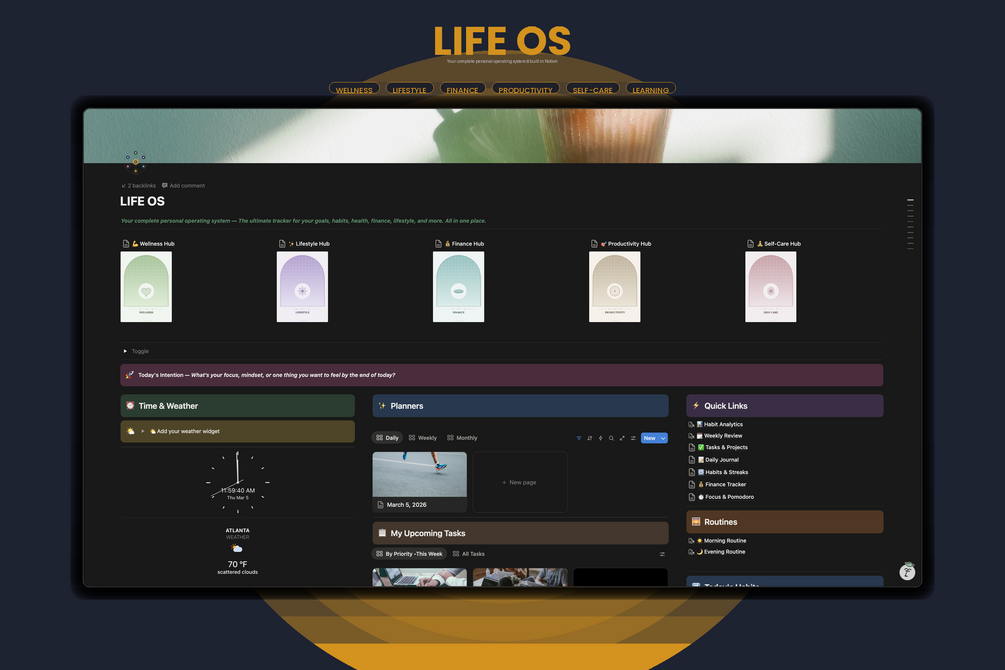1005x670 pixels.
Task: Click the LEARNING pill at the top
Action: click(651, 90)
